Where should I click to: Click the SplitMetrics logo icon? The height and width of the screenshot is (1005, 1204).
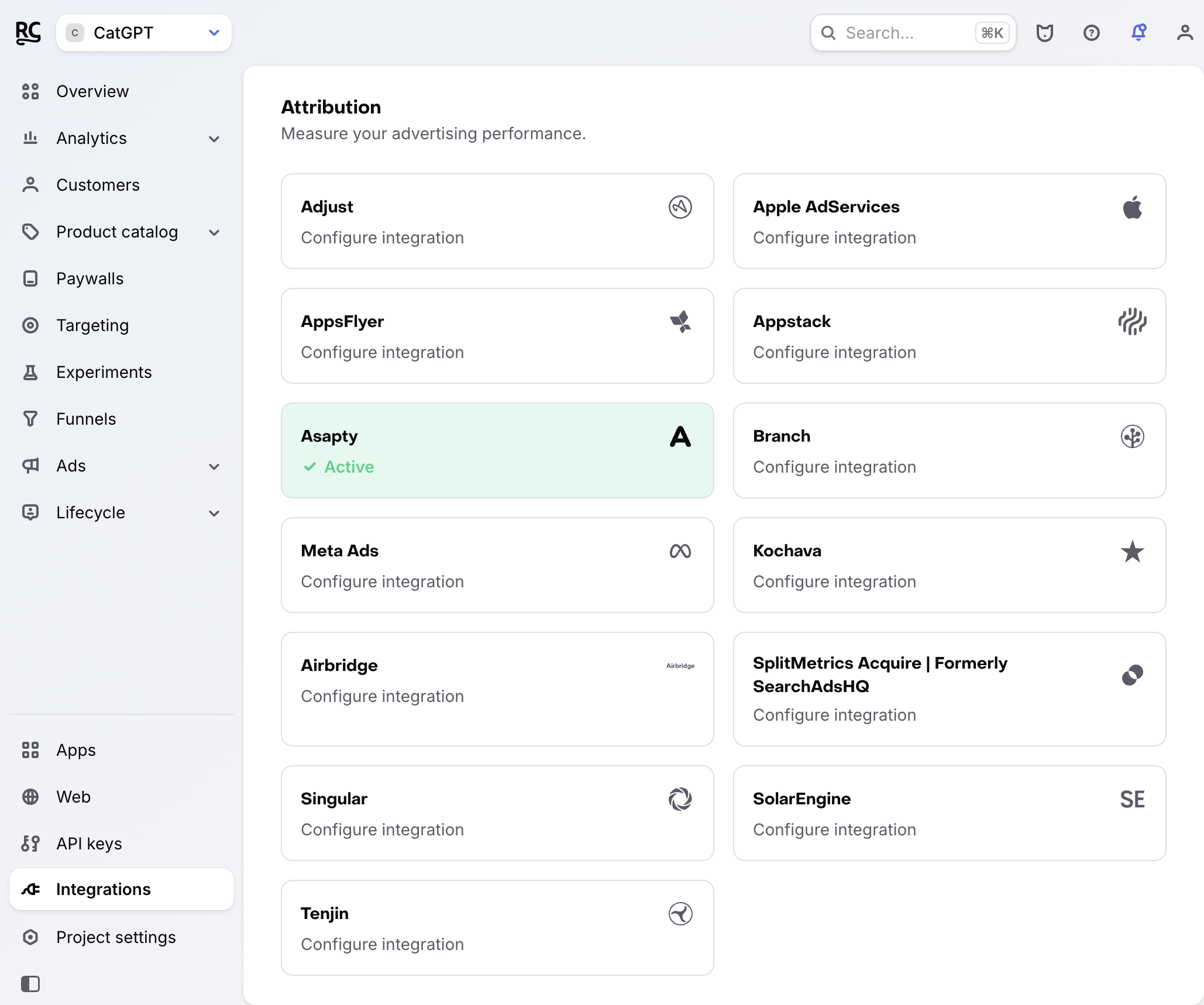[1133, 675]
